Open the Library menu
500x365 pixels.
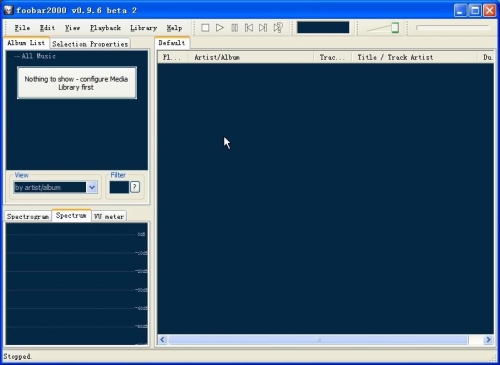(x=143, y=28)
